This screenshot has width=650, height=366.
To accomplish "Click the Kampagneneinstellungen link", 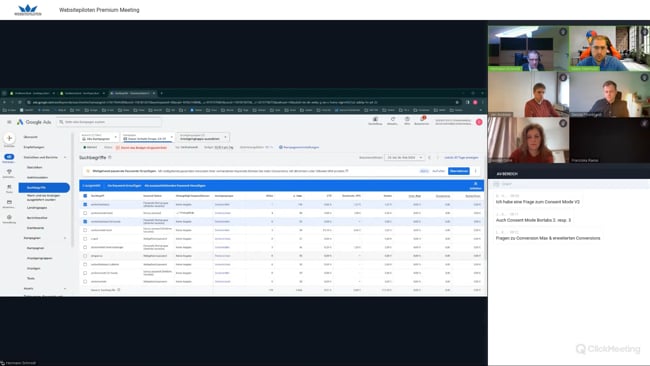I will (x=301, y=147).
